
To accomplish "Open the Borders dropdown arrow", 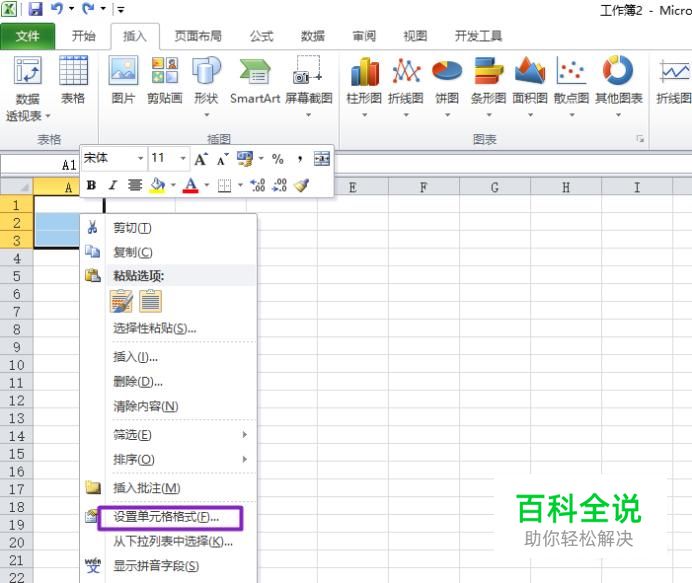I will [241, 185].
